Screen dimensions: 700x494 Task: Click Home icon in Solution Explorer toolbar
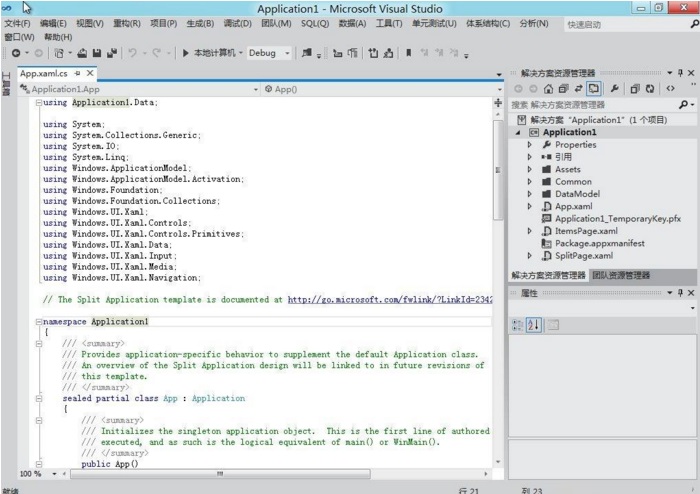point(549,89)
